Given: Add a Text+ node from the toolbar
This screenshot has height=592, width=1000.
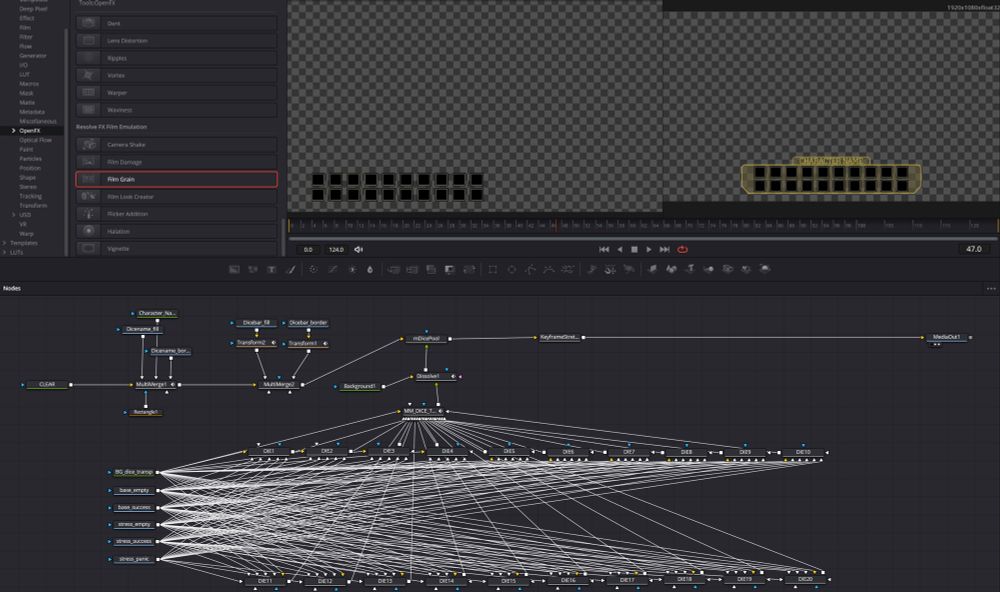Looking at the screenshot, I should 272,269.
